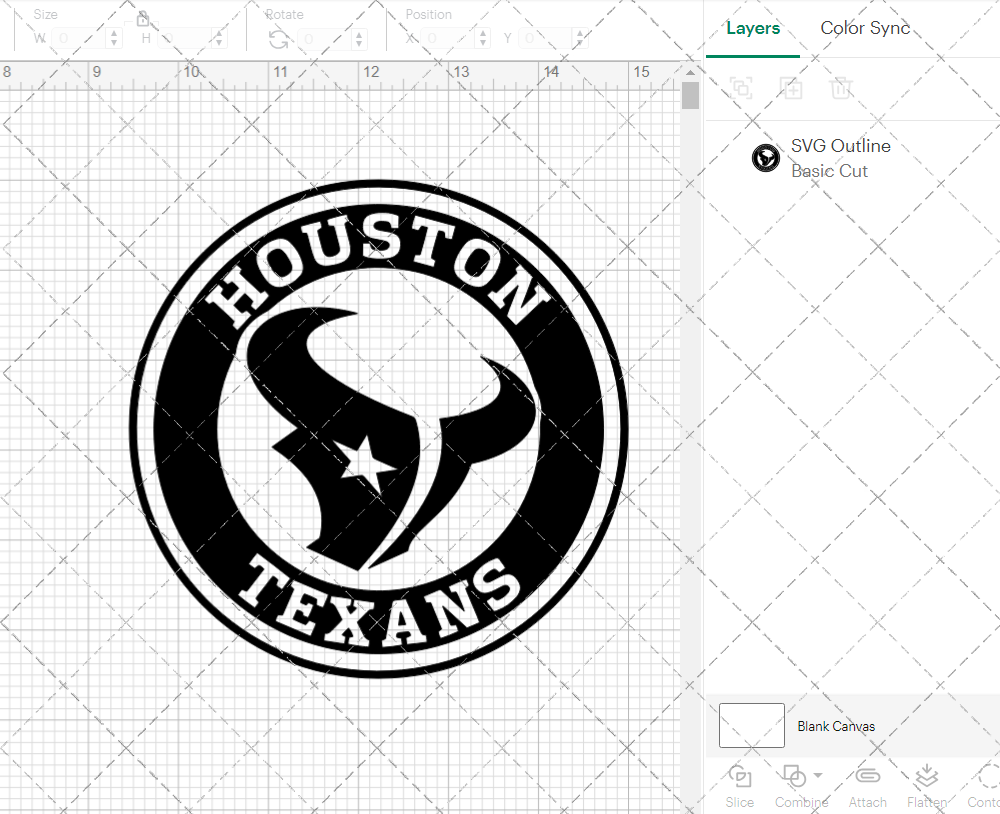Image resolution: width=1000 pixels, height=814 pixels.
Task: Click the canvas vertical scrollbar
Action: point(690,95)
